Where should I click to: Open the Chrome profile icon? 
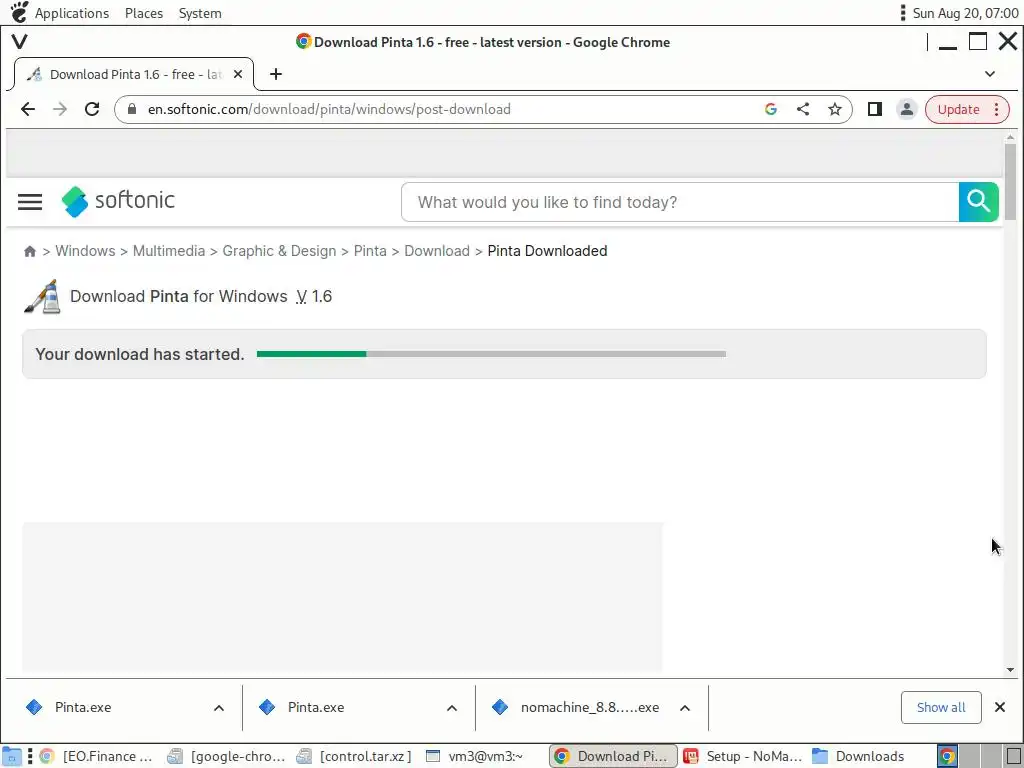coord(906,109)
